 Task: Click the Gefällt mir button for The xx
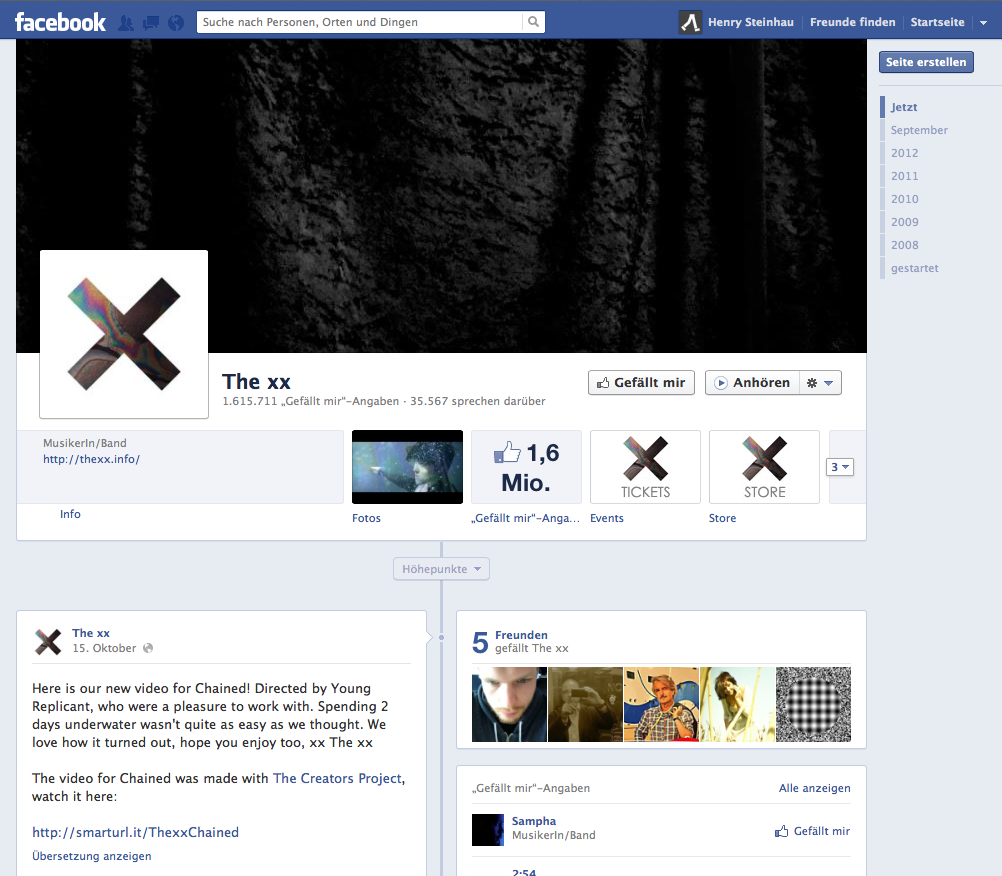click(x=641, y=383)
